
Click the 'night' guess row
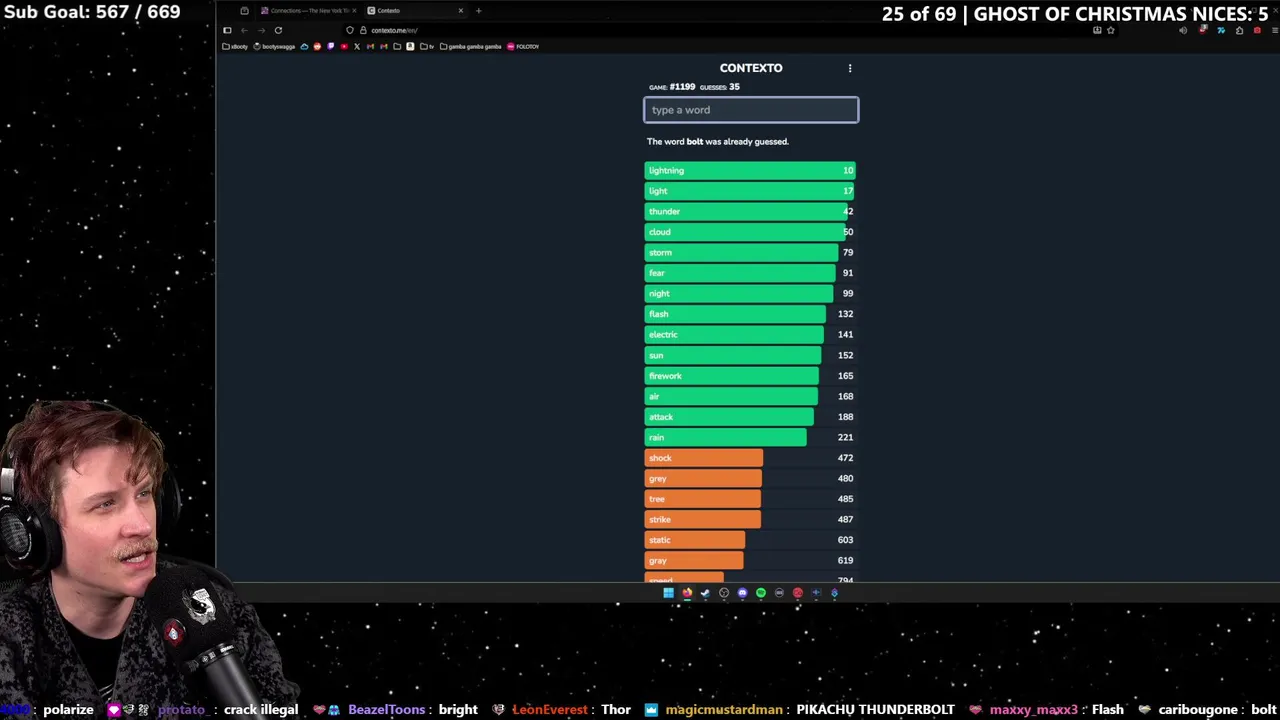point(750,293)
